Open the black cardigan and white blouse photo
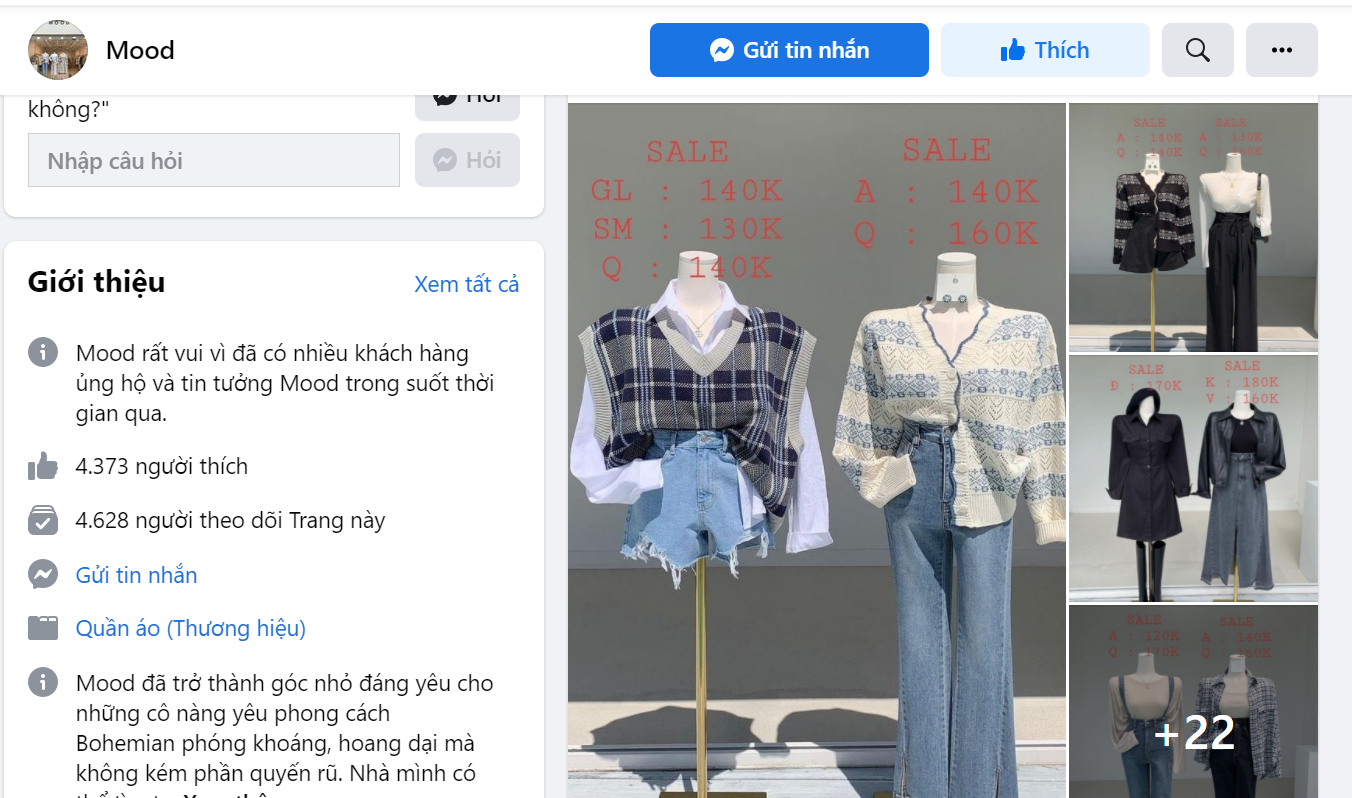Screen dimensions: 1352x798 [1193, 227]
